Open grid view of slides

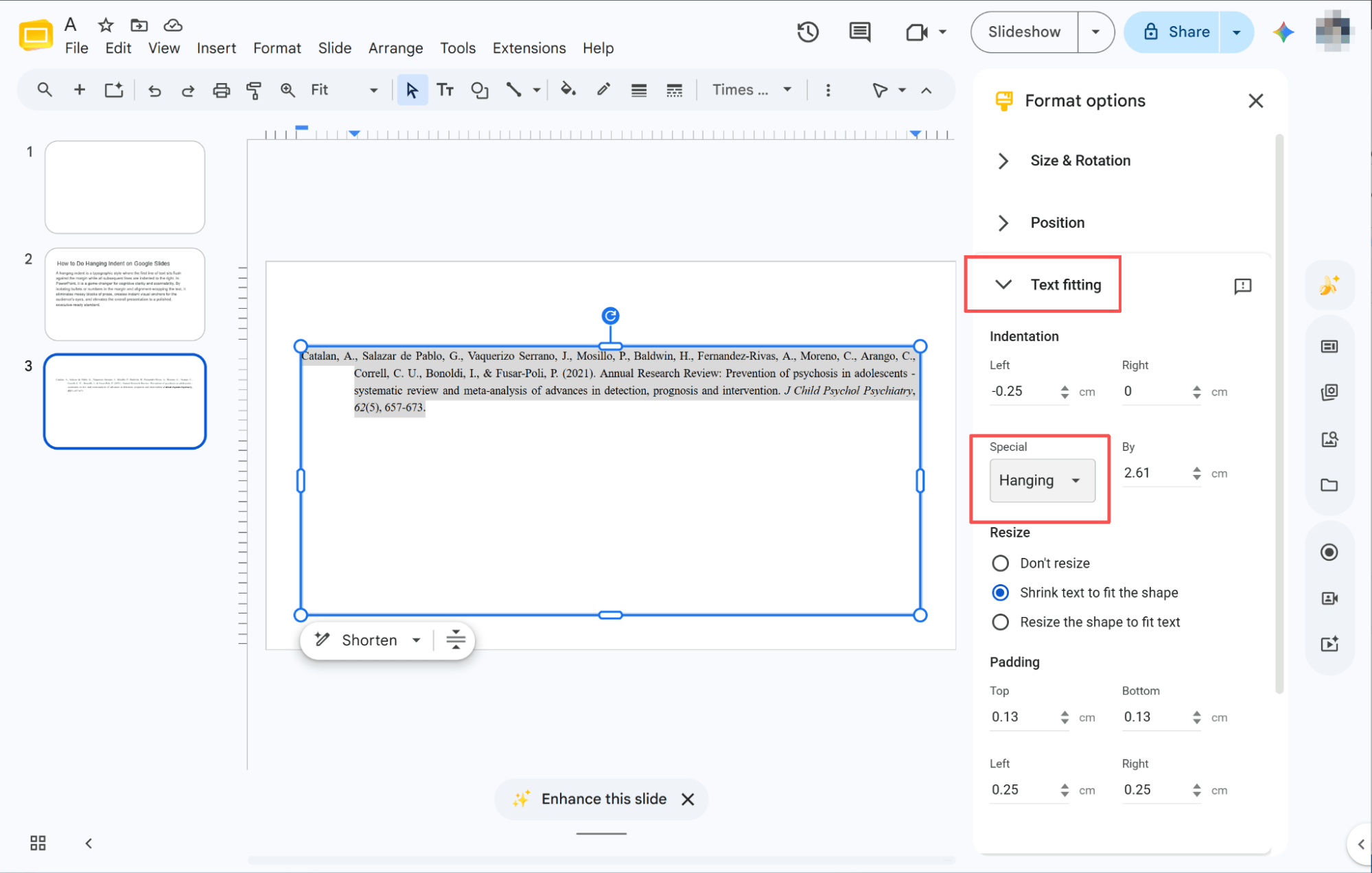click(x=38, y=843)
